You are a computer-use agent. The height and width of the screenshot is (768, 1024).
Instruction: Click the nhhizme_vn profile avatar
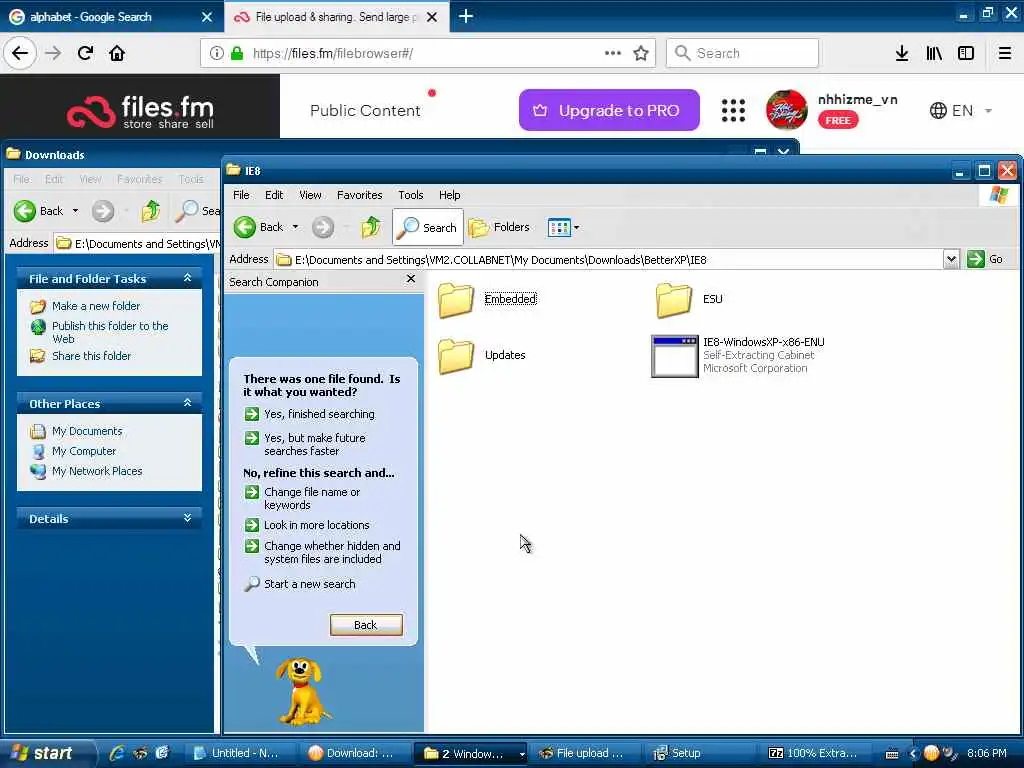click(x=786, y=110)
